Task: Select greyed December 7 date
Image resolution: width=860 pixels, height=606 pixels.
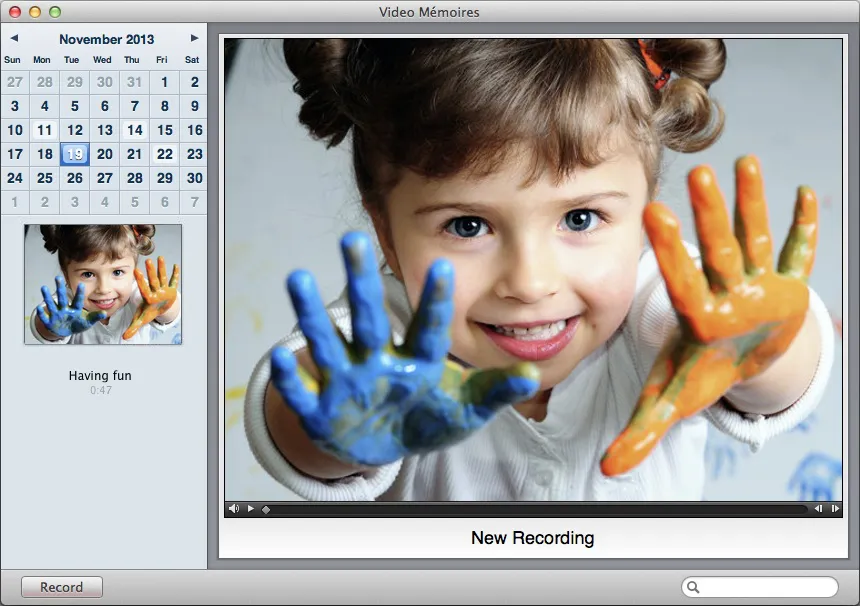Action: [x=194, y=202]
